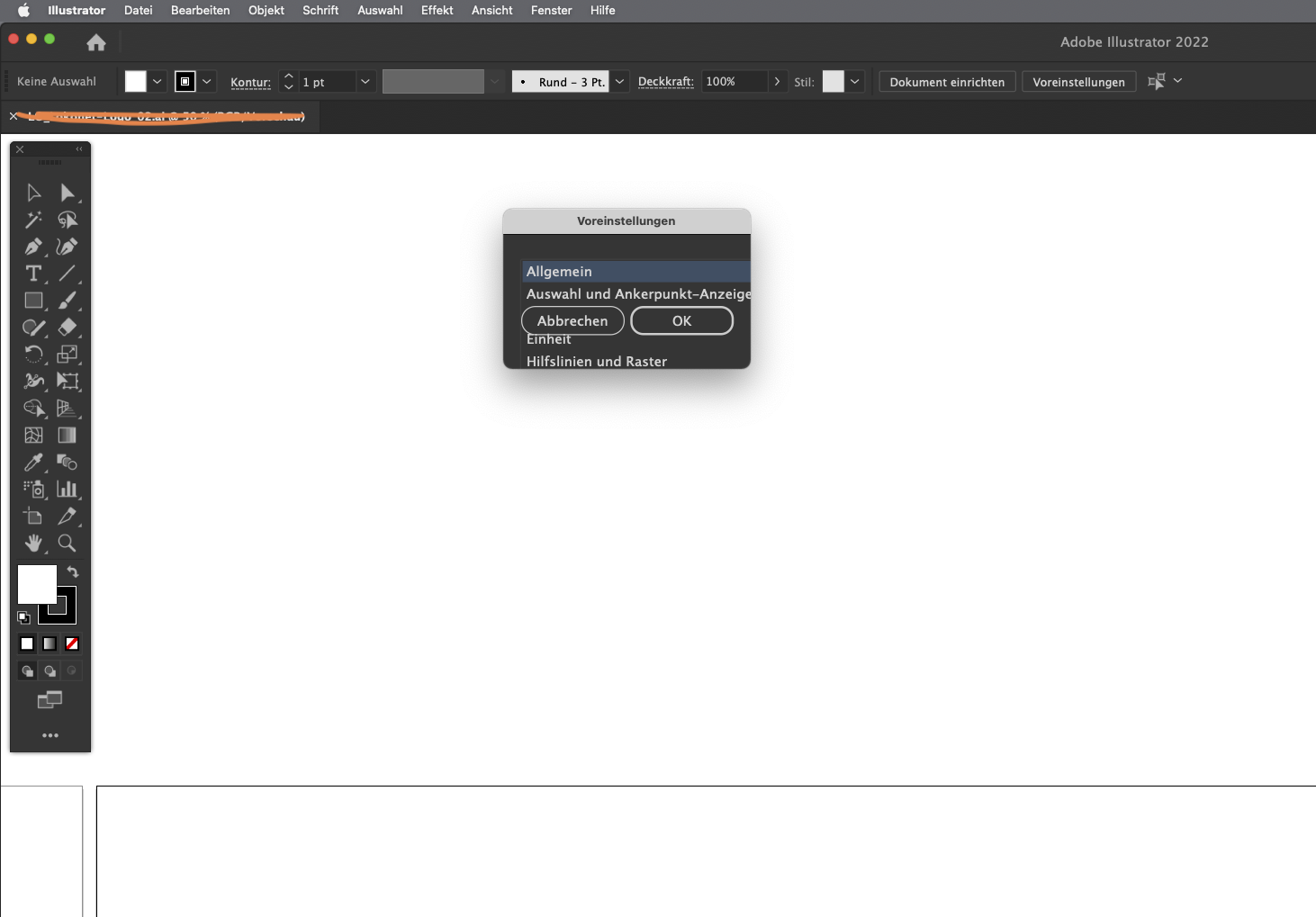Activate the Gradient tool
Viewport: 1316px width, 917px height.
click(x=67, y=436)
